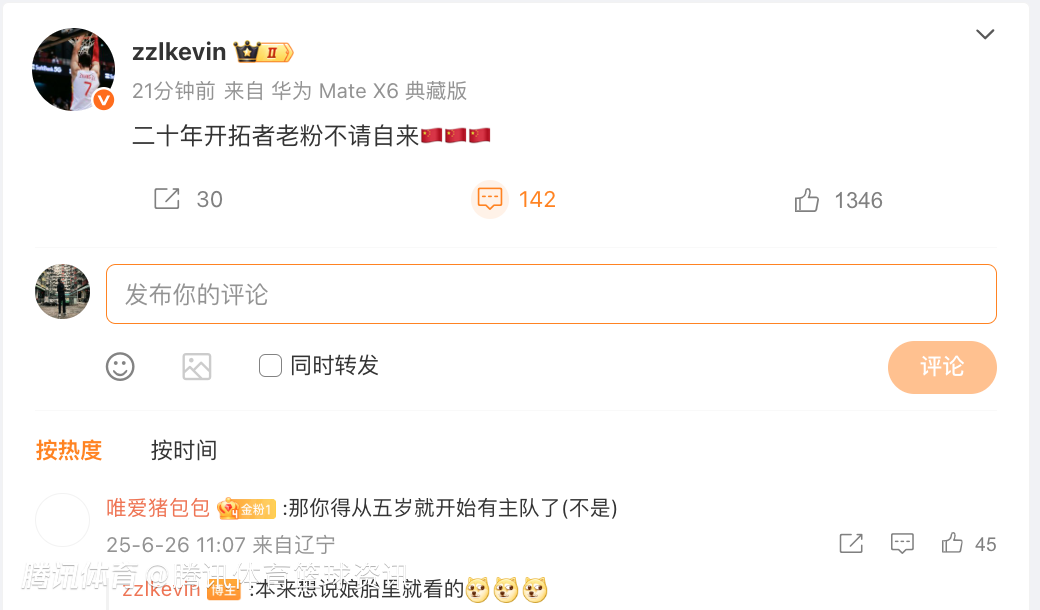Click your own avatar beside comment box
The width and height of the screenshot is (1040, 610).
(x=62, y=292)
